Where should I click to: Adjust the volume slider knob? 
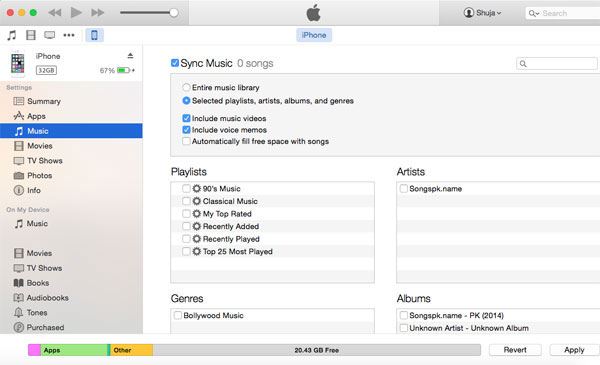(x=174, y=13)
